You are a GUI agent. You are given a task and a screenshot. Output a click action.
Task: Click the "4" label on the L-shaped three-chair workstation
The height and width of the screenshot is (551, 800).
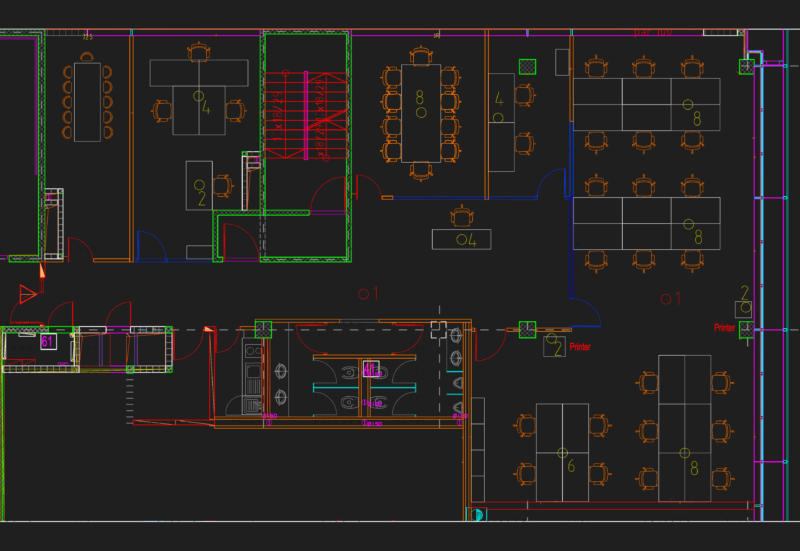(206, 108)
